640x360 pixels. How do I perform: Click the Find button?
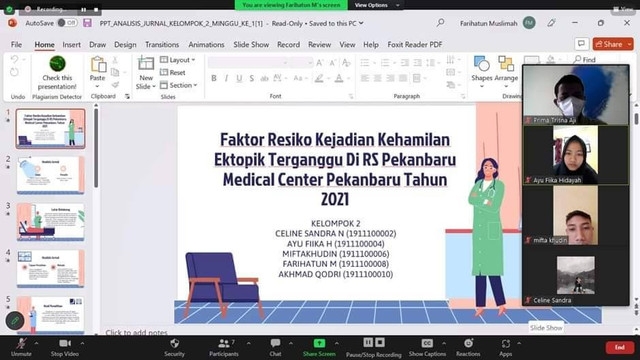(x=584, y=60)
